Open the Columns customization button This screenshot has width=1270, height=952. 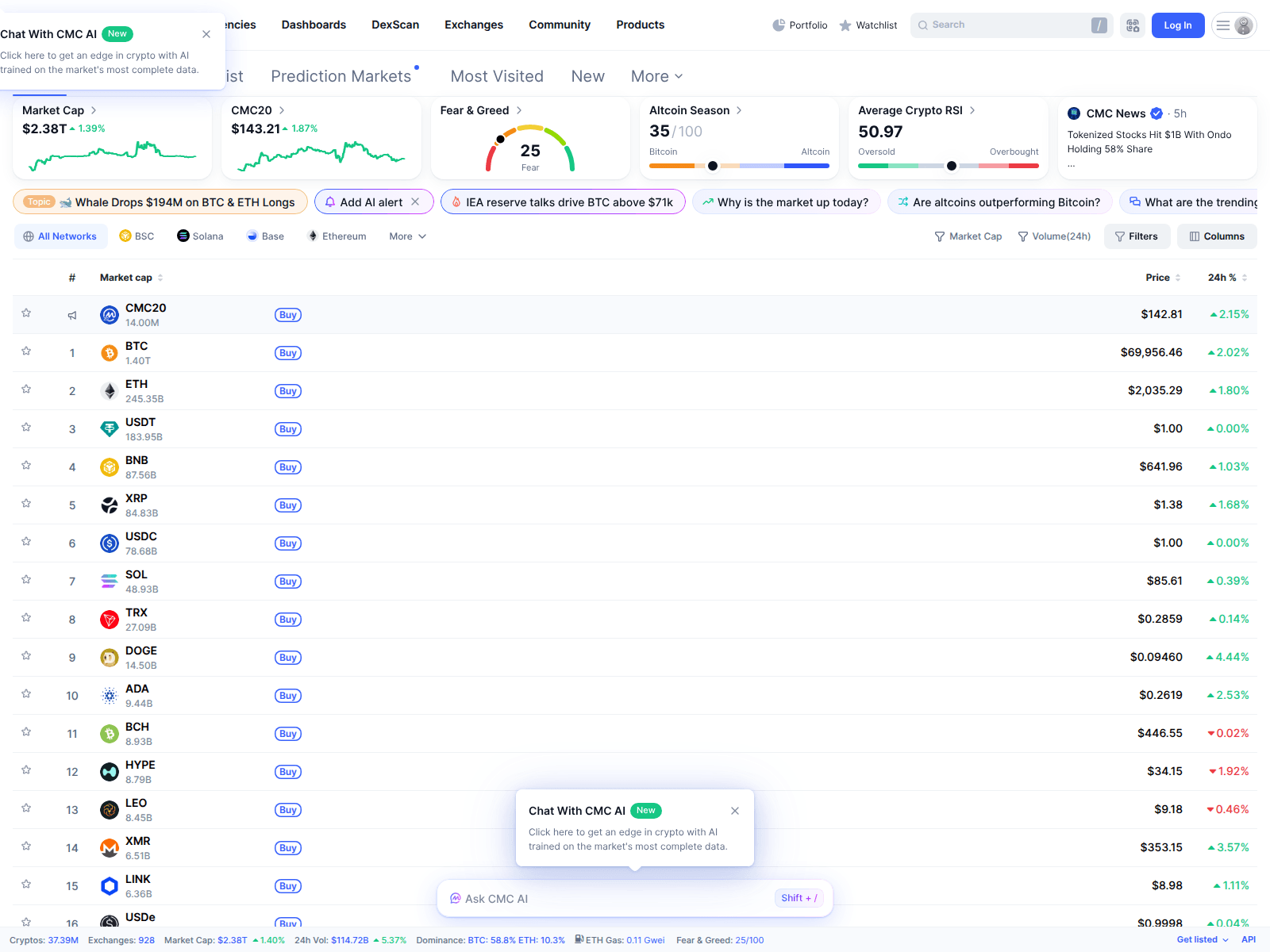pyautogui.click(x=1217, y=236)
